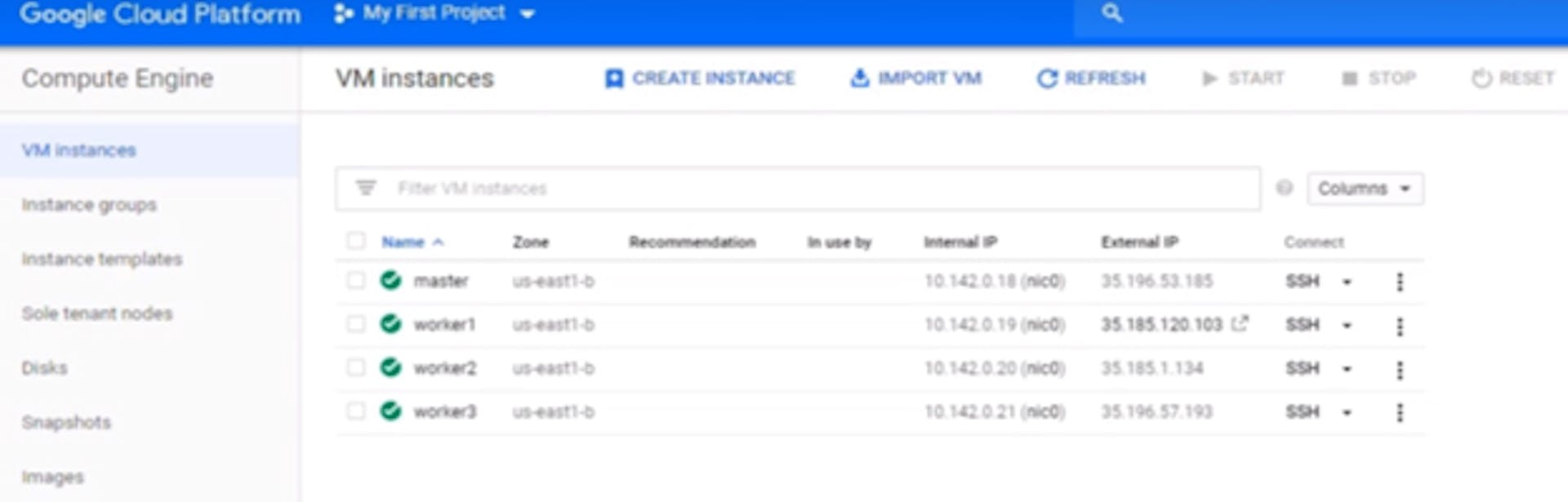Open the Columns dropdown
1568x502 pixels.
[1365, 189]
